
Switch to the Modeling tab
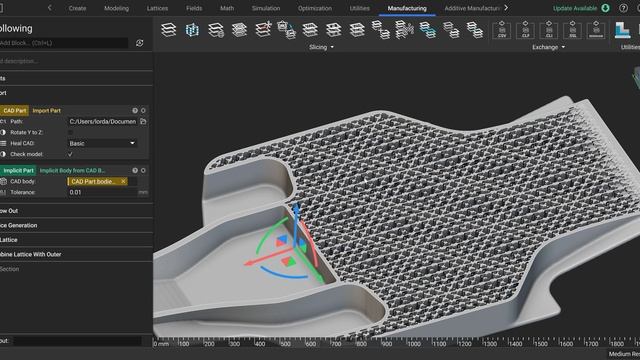[116, 8]
